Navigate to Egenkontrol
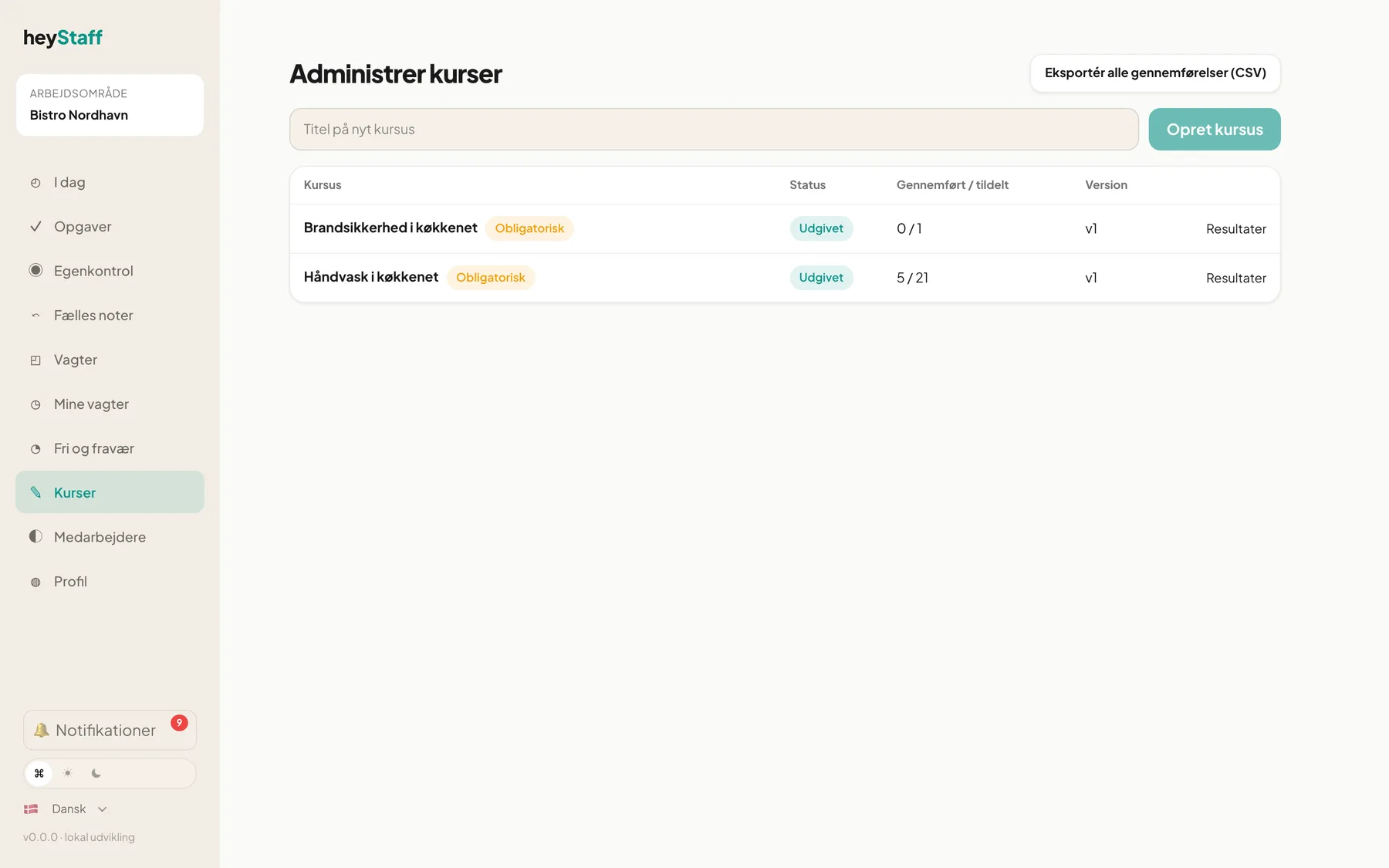 pos(110,271)
